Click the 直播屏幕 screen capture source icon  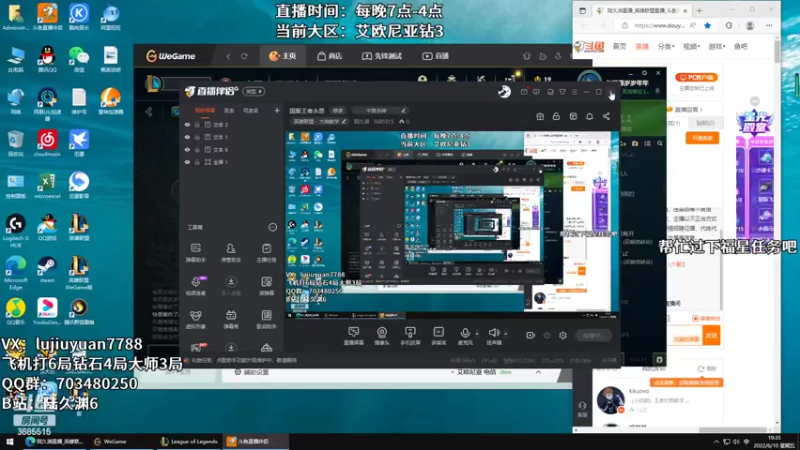coord(354,333)
